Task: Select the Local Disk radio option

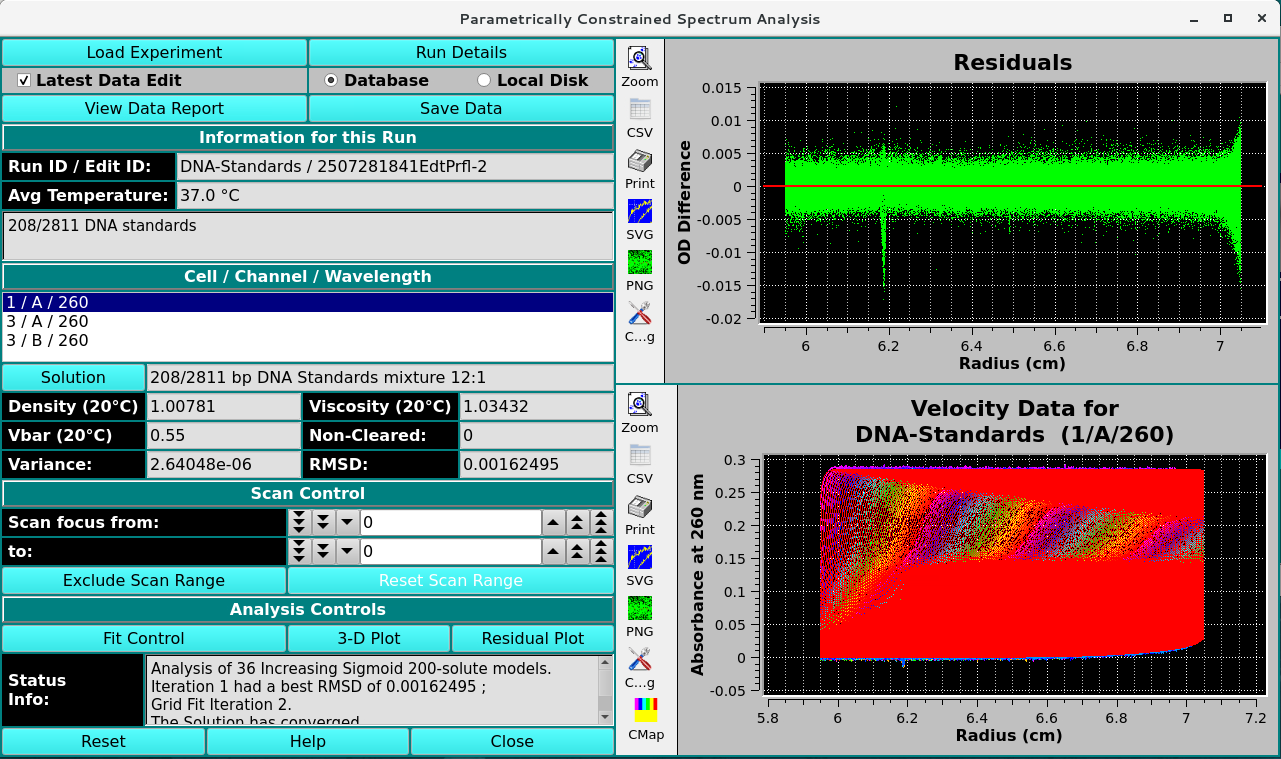Action: tap(484, 81)
